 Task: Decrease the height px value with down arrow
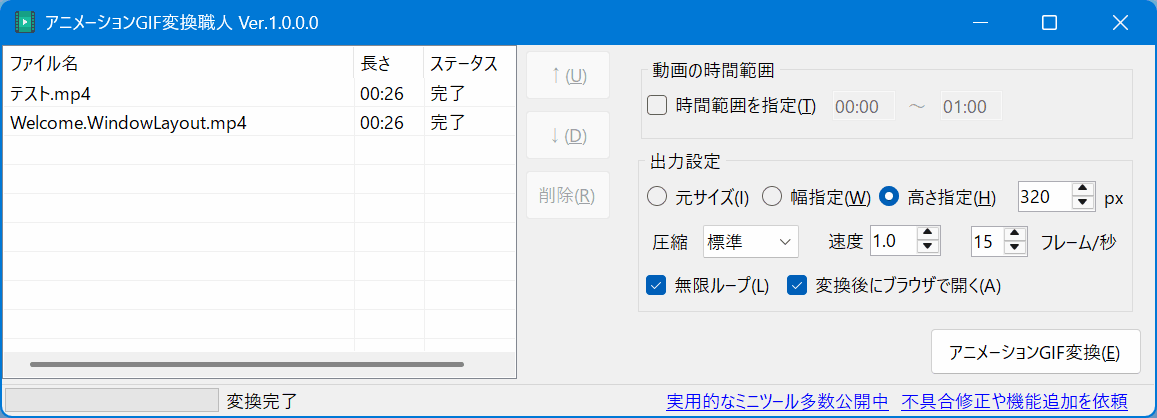(x=1081, y=203)
